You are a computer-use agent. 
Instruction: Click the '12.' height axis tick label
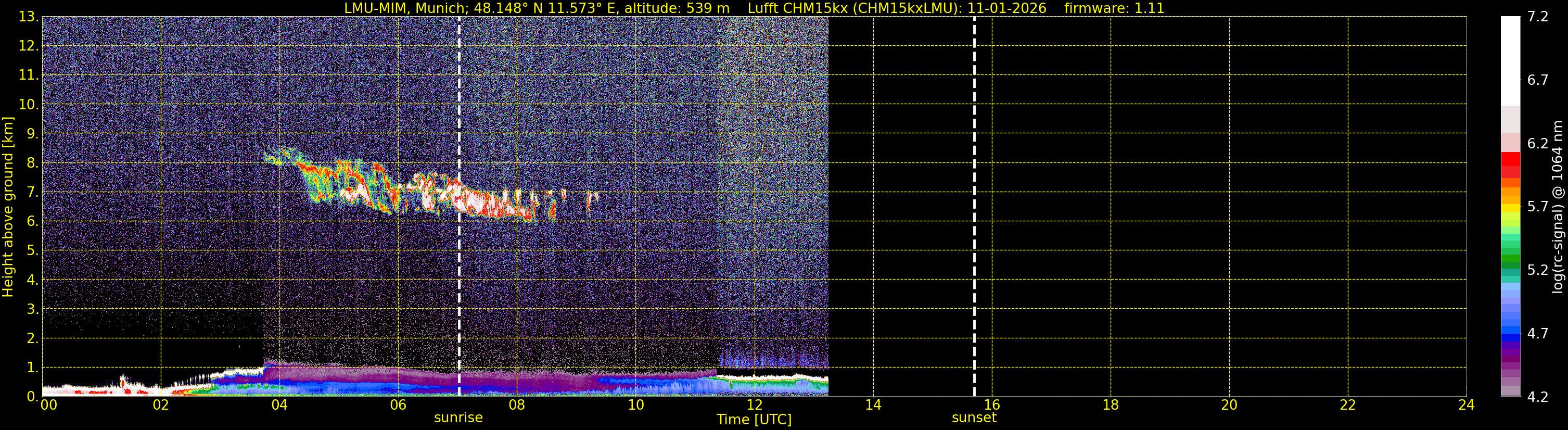(x=29, y=46)
